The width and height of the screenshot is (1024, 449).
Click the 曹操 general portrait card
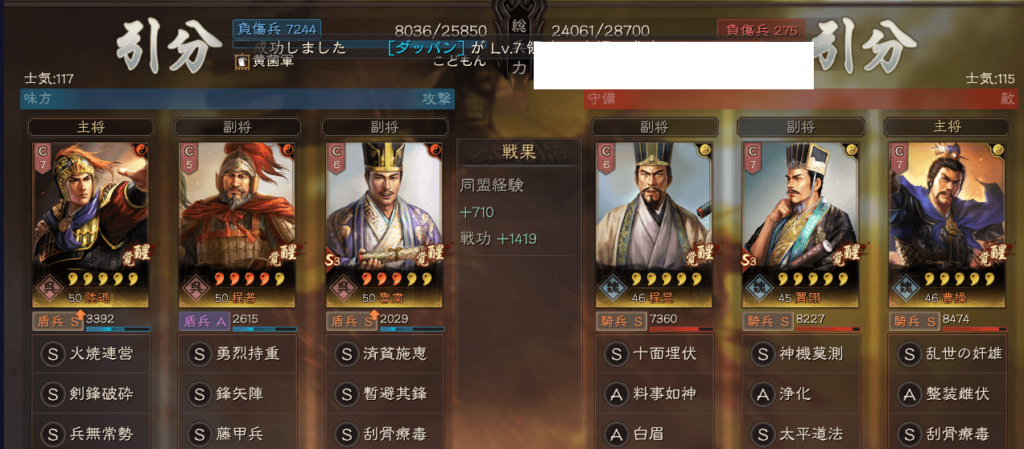[x=946, y=225]
